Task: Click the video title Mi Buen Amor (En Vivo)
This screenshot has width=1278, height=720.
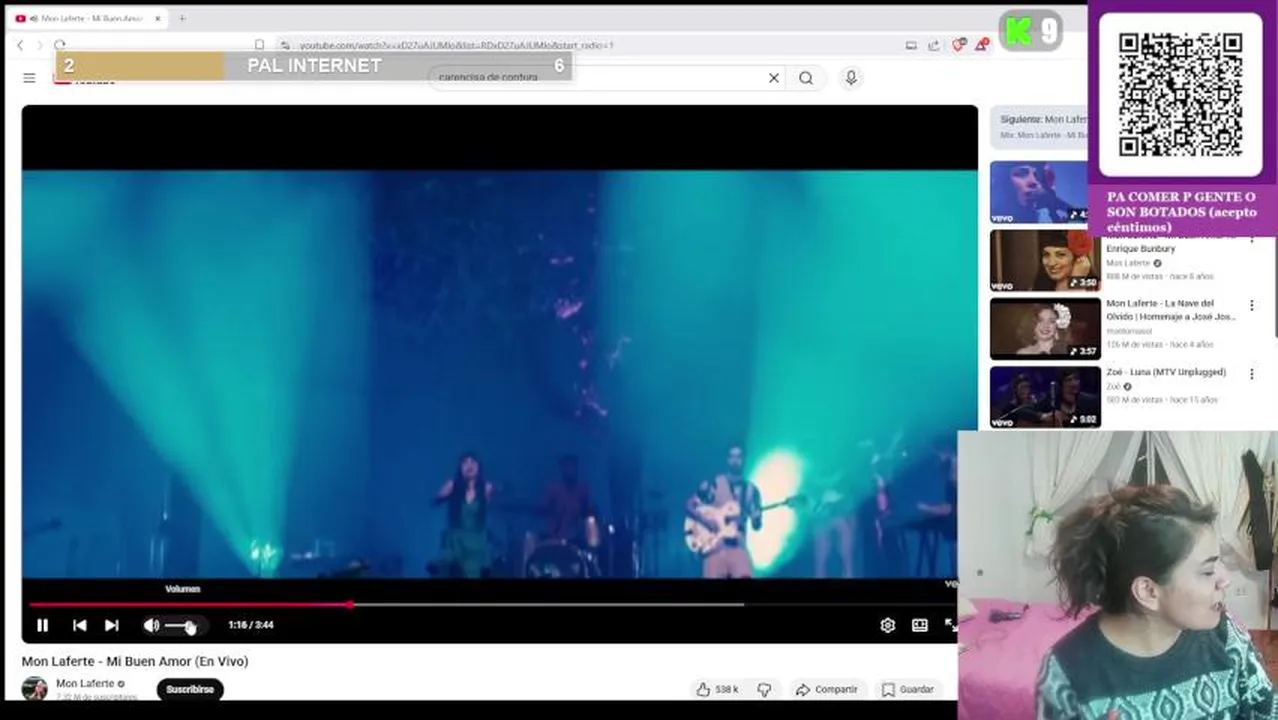Action: [135, 661]
